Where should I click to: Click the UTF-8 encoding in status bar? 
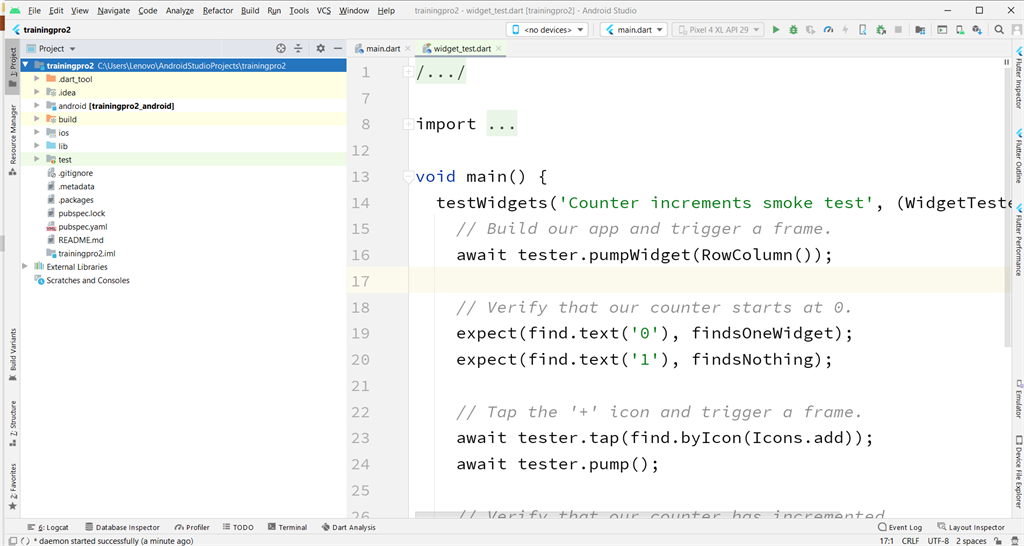pos(938,541)
